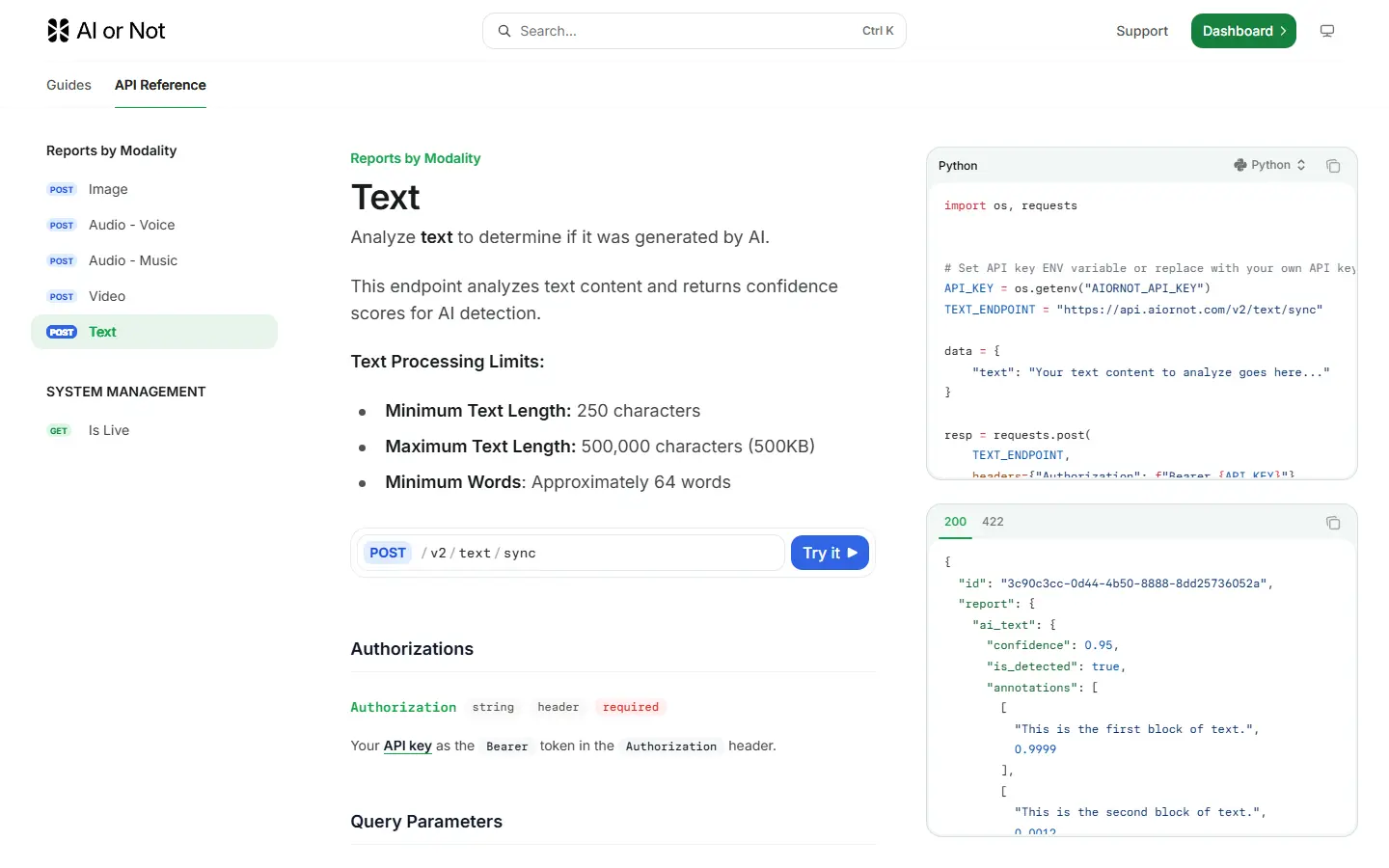Switch to the Guides tab
The height and width of the screenshot is (868, 1389).
(x=68, y=85)
